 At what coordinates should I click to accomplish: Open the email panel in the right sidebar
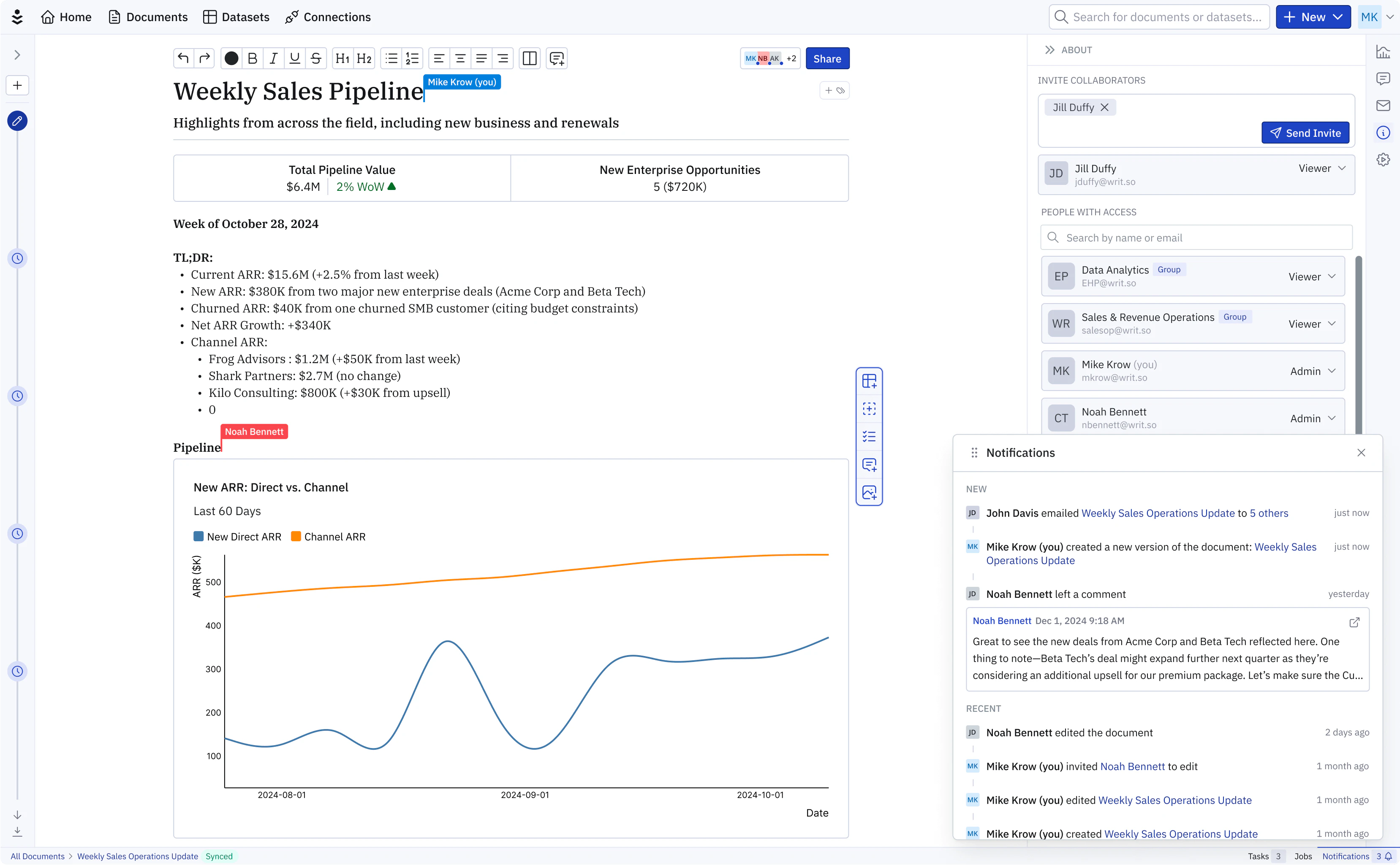(1384, 105)
